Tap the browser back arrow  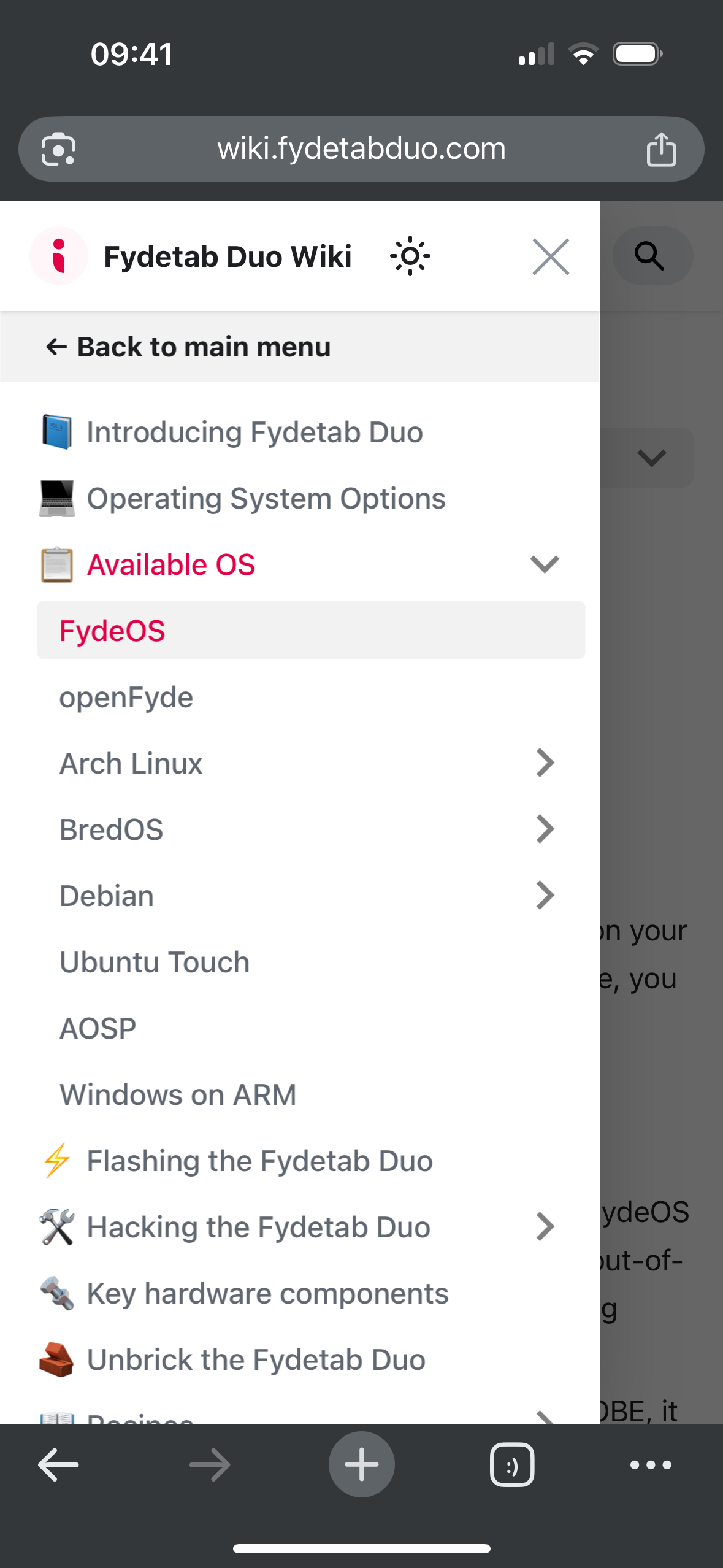58,1465
